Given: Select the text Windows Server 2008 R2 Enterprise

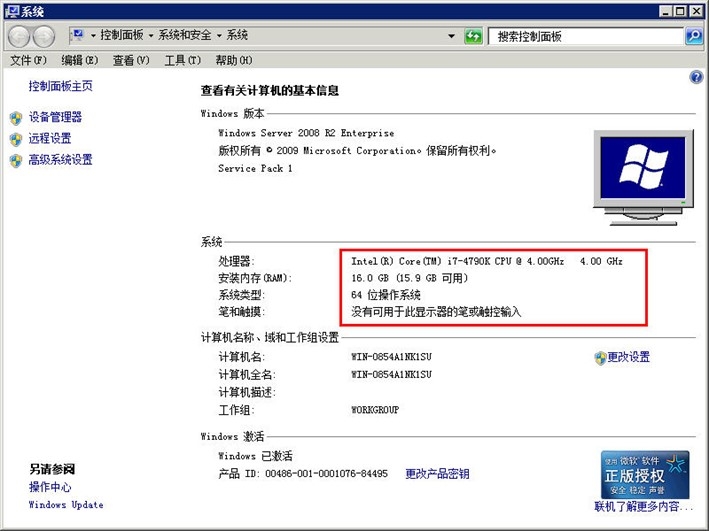Looking at the screenshot, I should pos(306,133).
